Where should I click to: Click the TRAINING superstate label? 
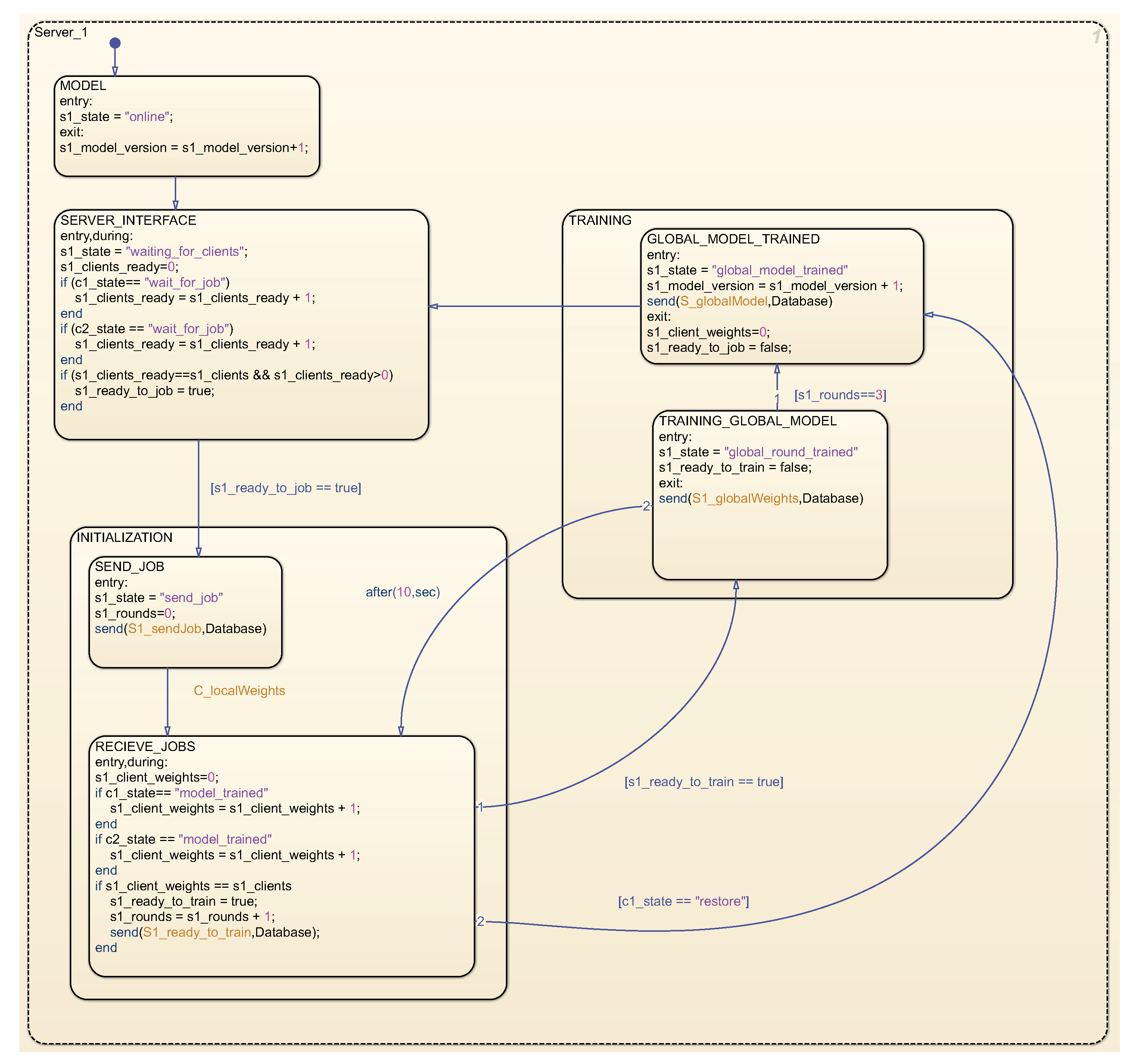point(600,221)
